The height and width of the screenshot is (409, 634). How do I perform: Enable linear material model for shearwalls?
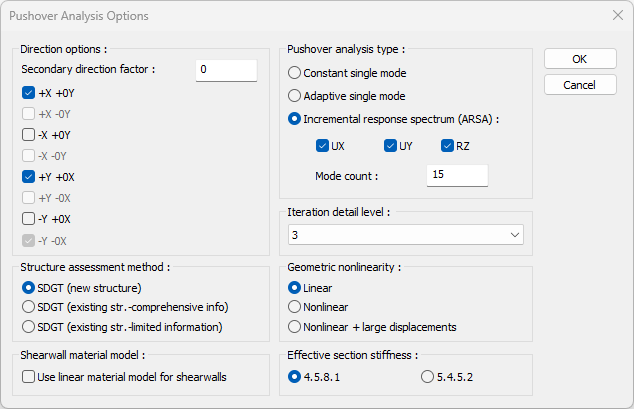coord(29,377)
